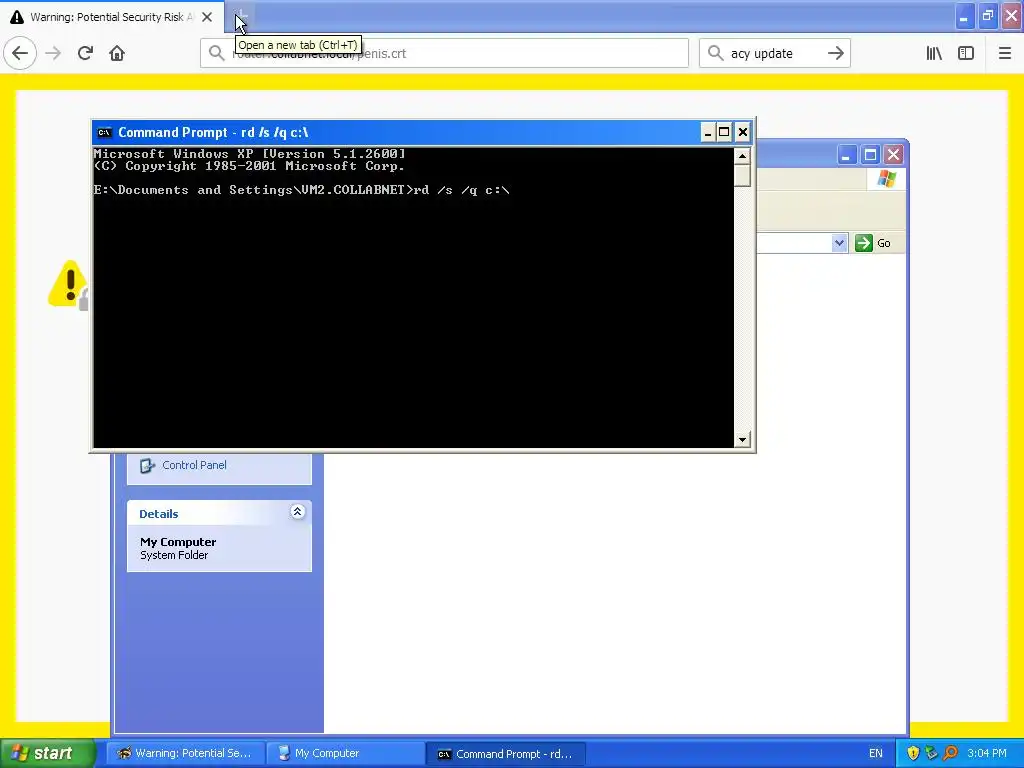1024x768 pixels.
Task: Open address dropdown in My Computer window
Action: [839, 243]
